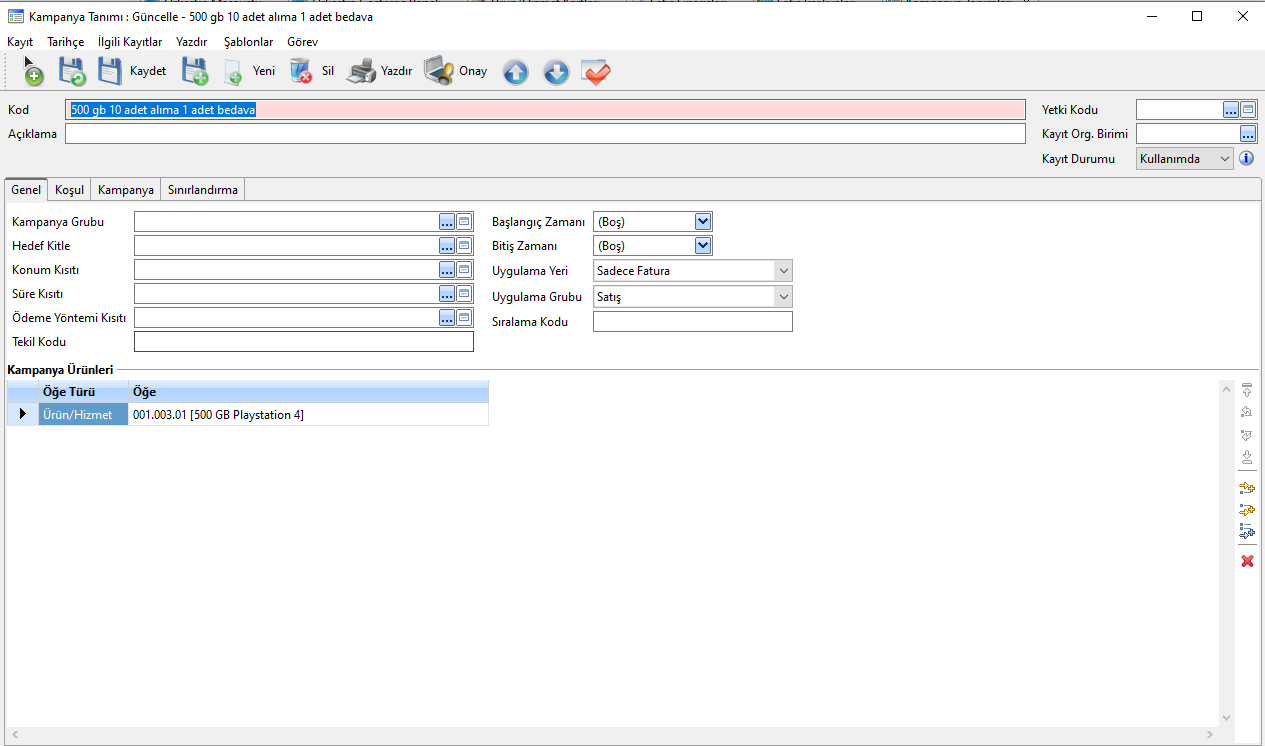Click the Yeni new record button

click(249, 71)
